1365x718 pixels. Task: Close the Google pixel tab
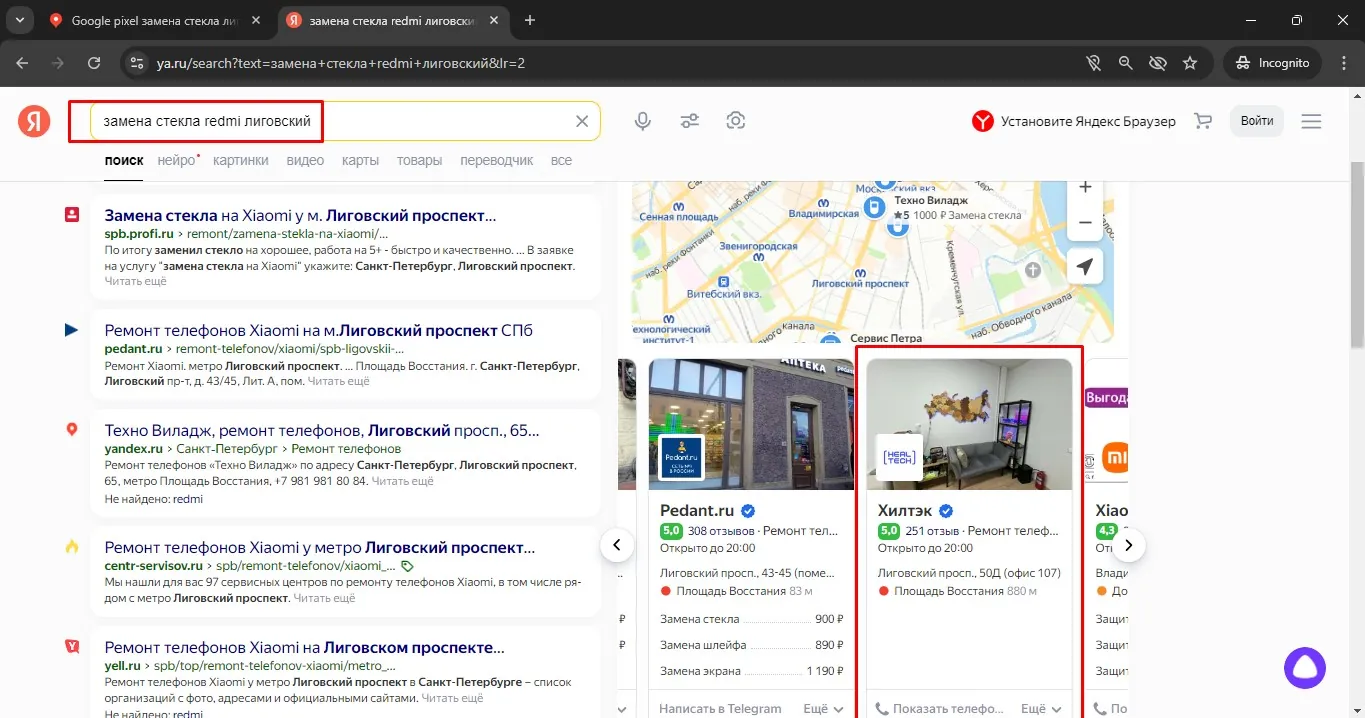click(258, 20)
